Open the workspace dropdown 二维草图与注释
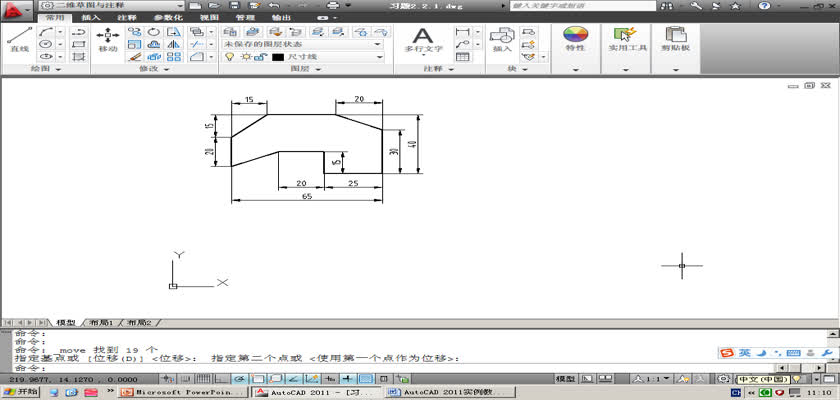Screen dimensions: 840x400 point(112,5)
